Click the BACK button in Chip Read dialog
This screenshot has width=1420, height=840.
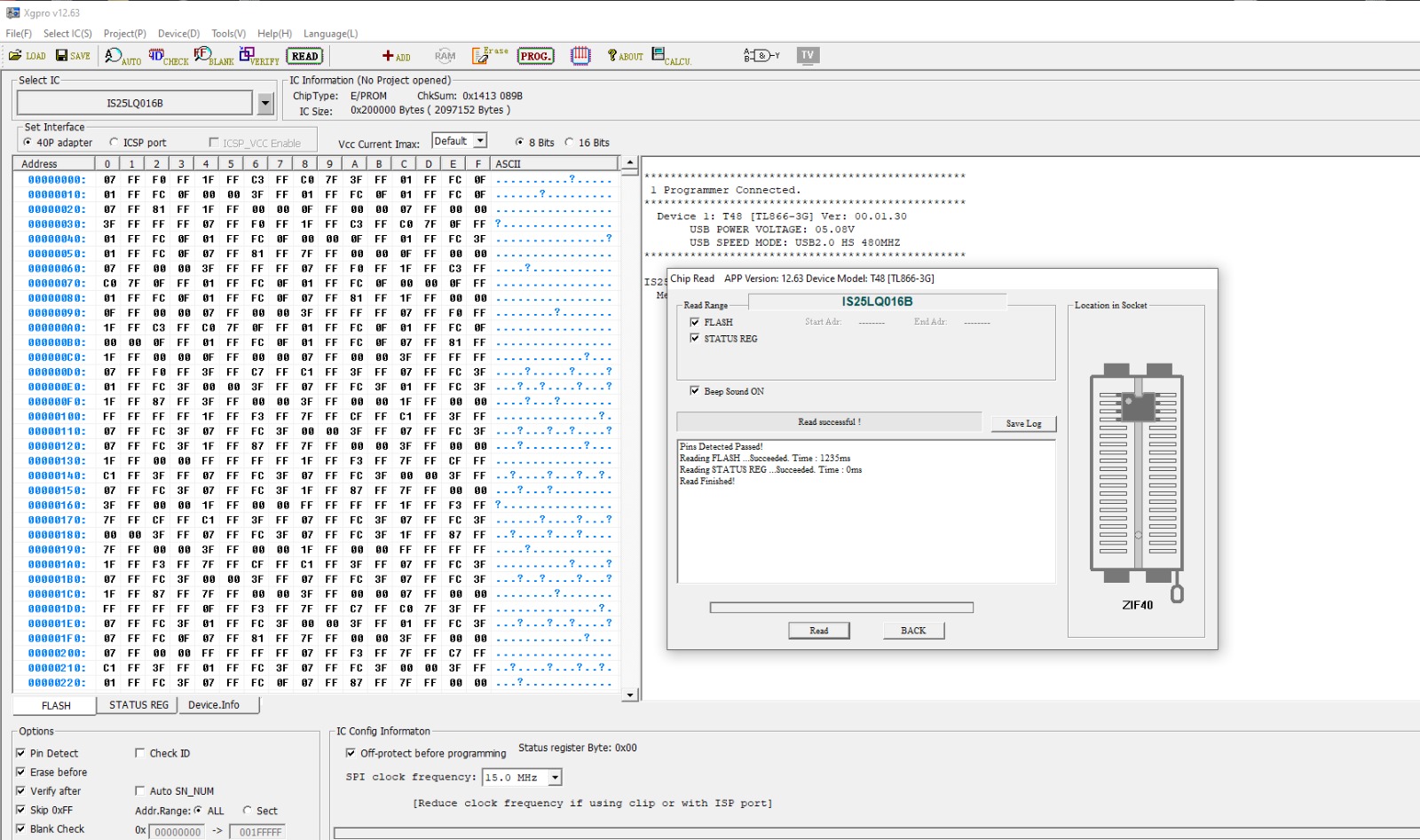tap(913, 631)
